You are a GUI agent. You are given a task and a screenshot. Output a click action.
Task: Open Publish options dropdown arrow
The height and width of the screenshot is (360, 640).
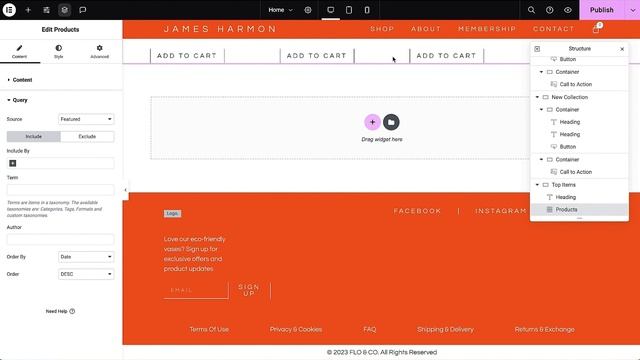tap(633, 10)
